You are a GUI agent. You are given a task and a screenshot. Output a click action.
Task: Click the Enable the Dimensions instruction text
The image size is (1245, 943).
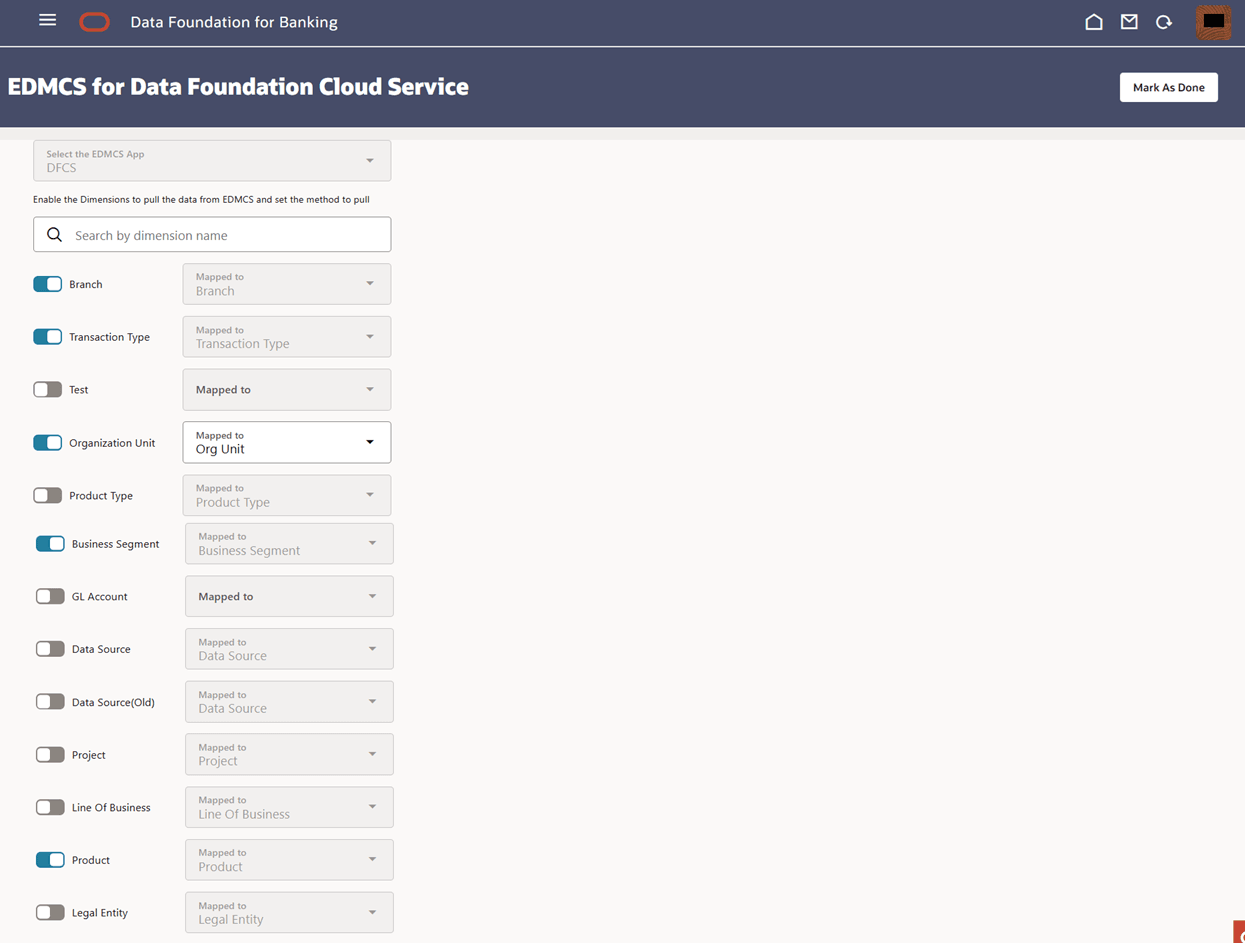coord(201,200)
